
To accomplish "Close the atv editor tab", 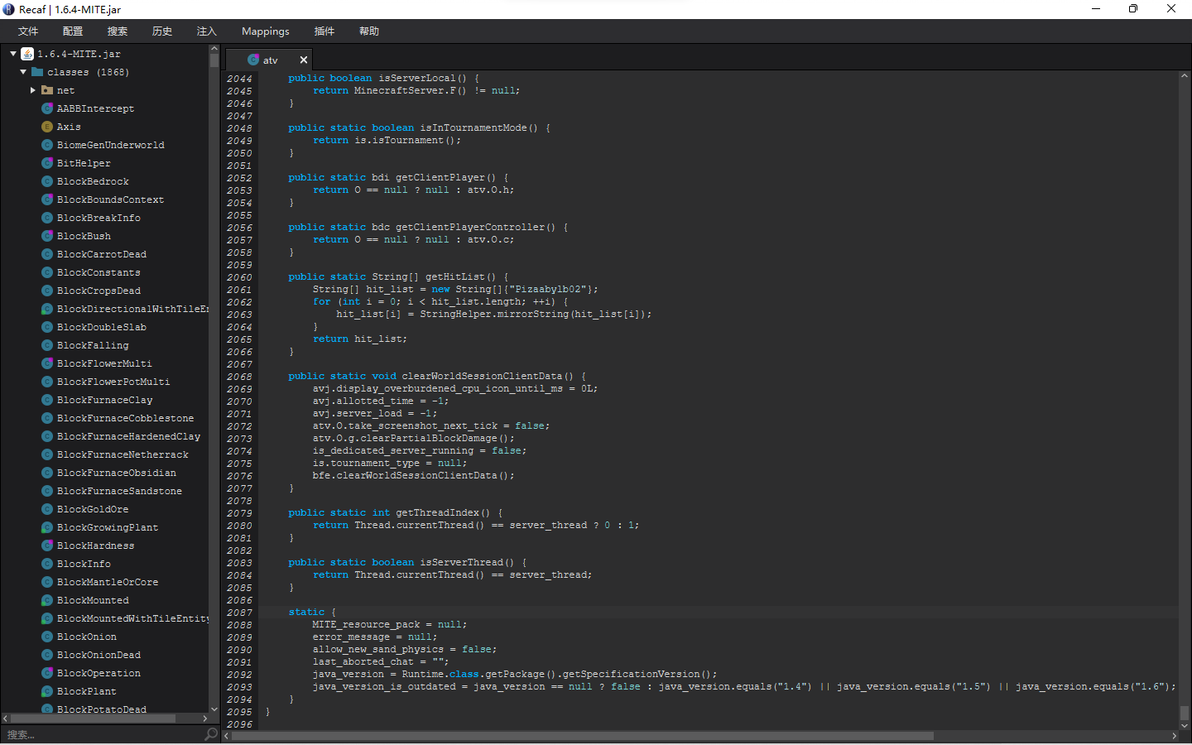I will (x=304, y=60).
